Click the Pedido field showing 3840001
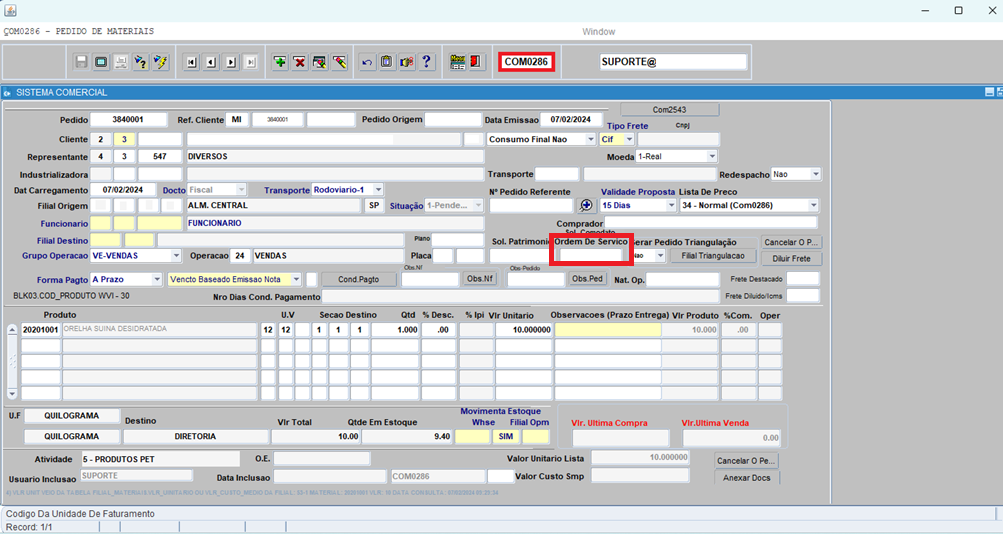The width and height of the screenshot is (1003, 534). pos(129,120)
